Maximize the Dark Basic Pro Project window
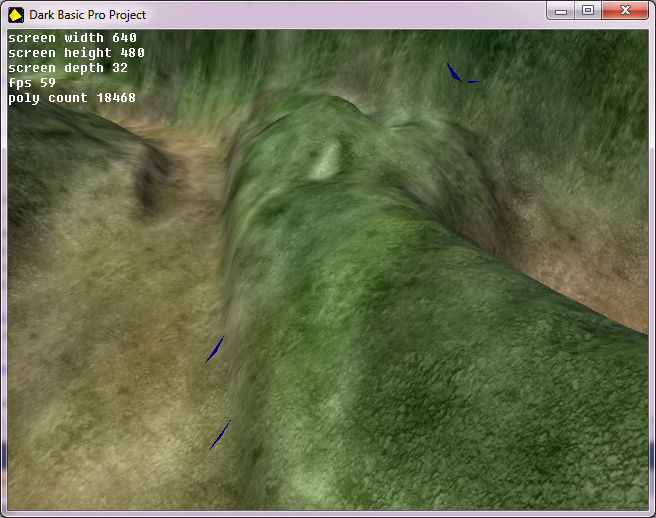 (588, 10)
